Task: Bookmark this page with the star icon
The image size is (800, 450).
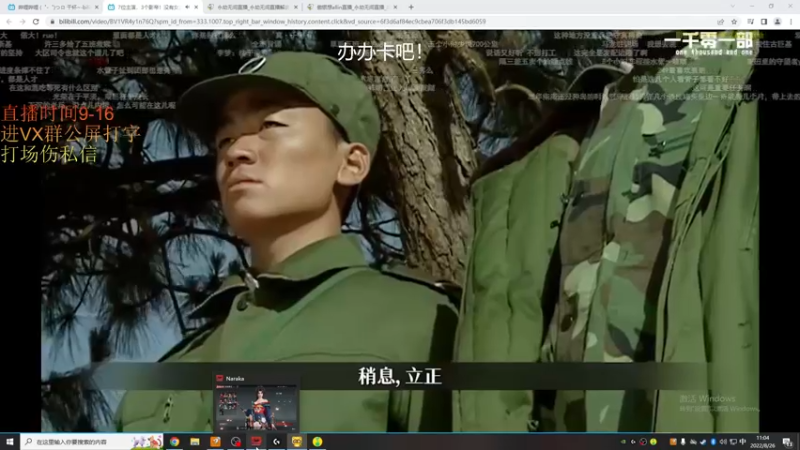Action: pos(734,21)
